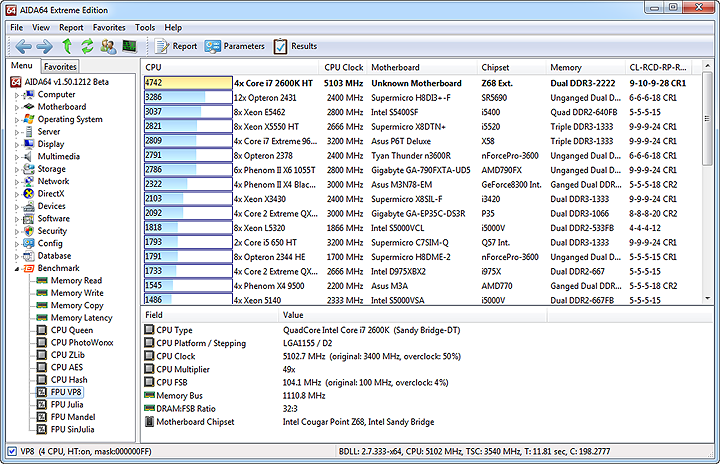Open the CPU PhotoWorxx benchmark

click(x=82, y=342)
